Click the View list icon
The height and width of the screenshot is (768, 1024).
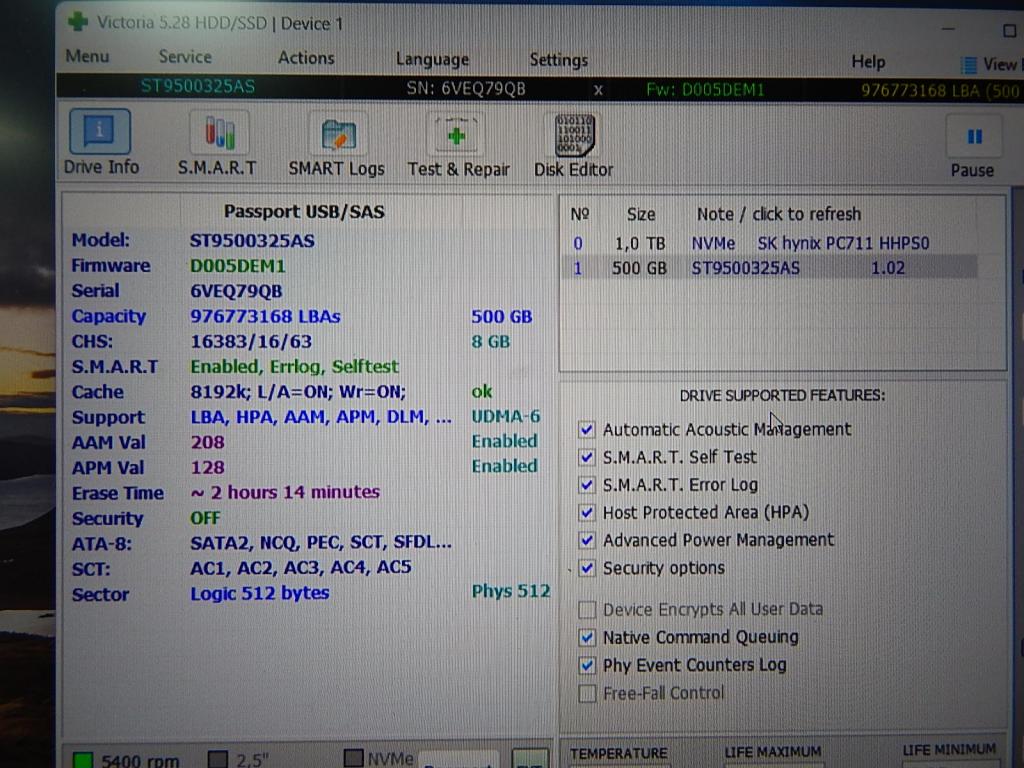969,65
